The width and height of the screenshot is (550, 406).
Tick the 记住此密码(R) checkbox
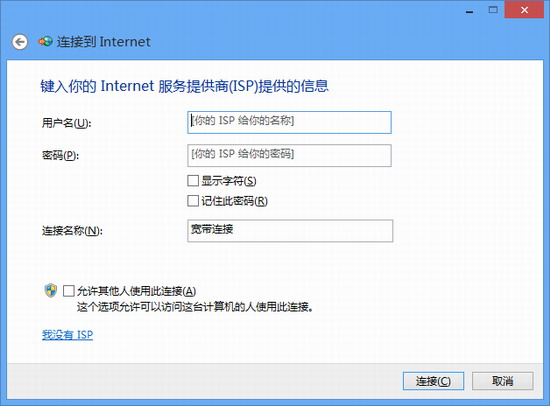[193, 201]
